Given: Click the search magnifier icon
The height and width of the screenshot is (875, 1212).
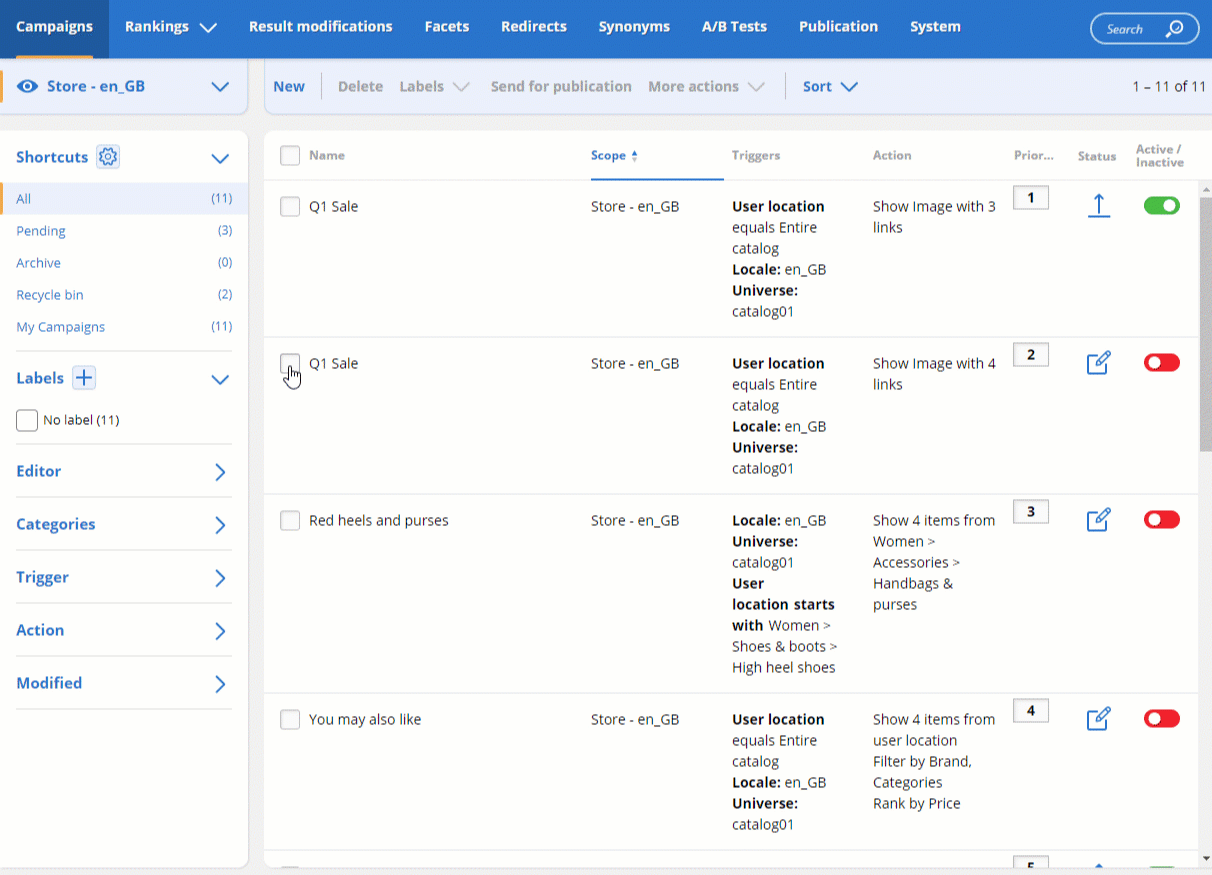Looking at the screenshot, I should tap(1175, 29).
